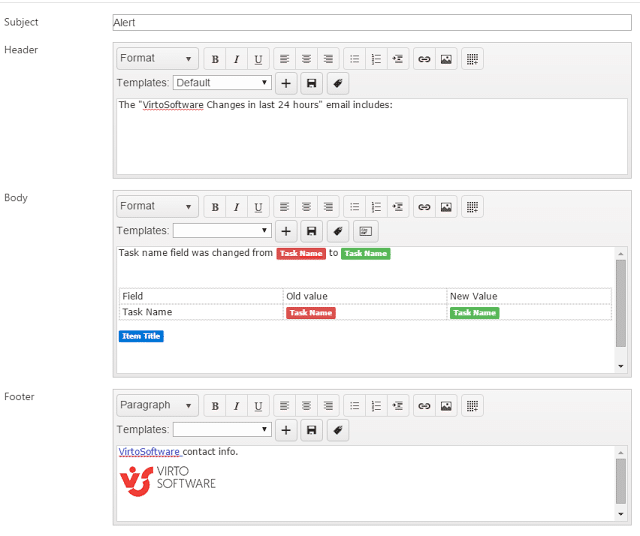Insert image in Header editor

pyautogui.click(x=446, y=59)
